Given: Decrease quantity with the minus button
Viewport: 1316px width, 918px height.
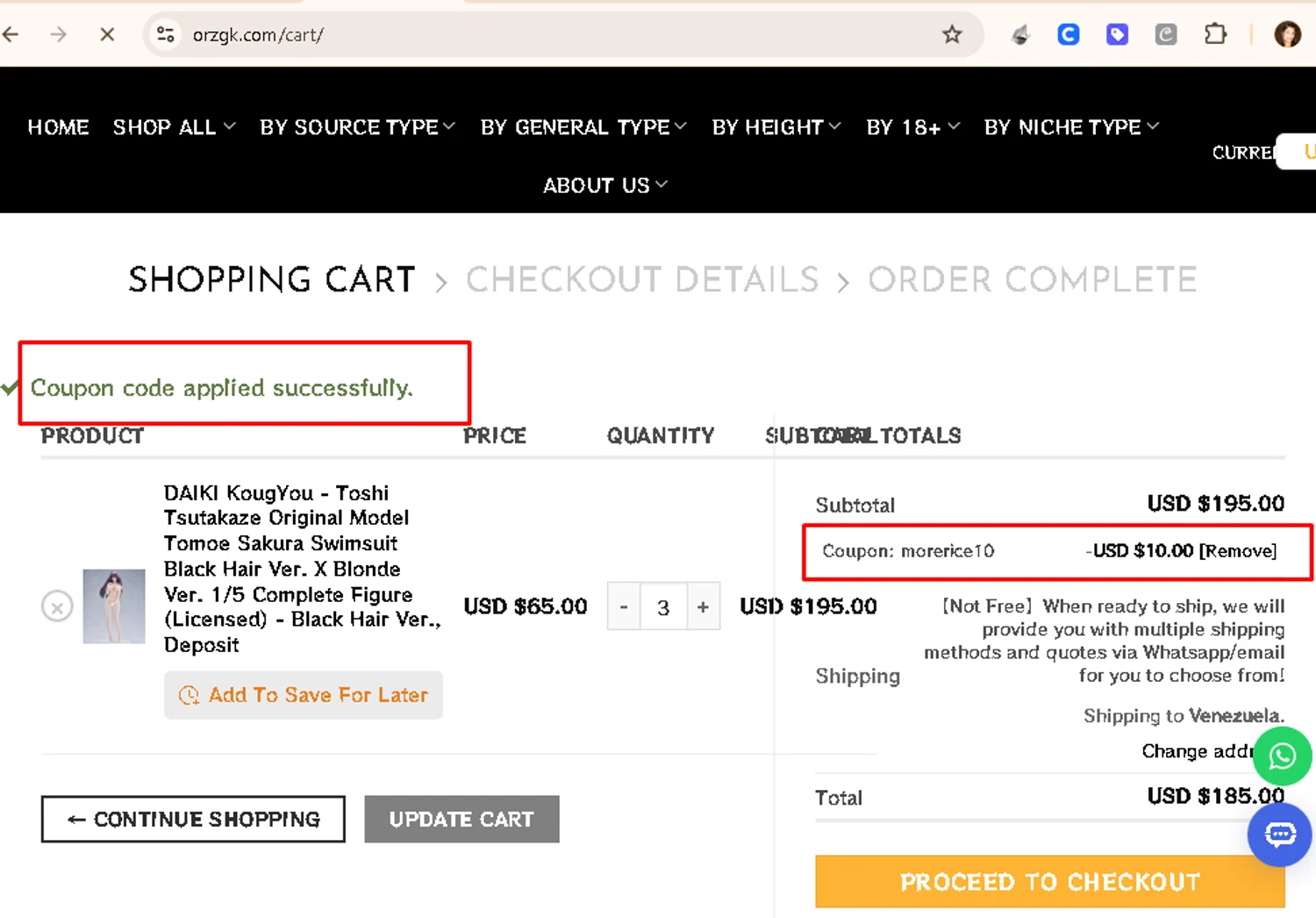Looking at the screenshot, I should tap(624, 606).
